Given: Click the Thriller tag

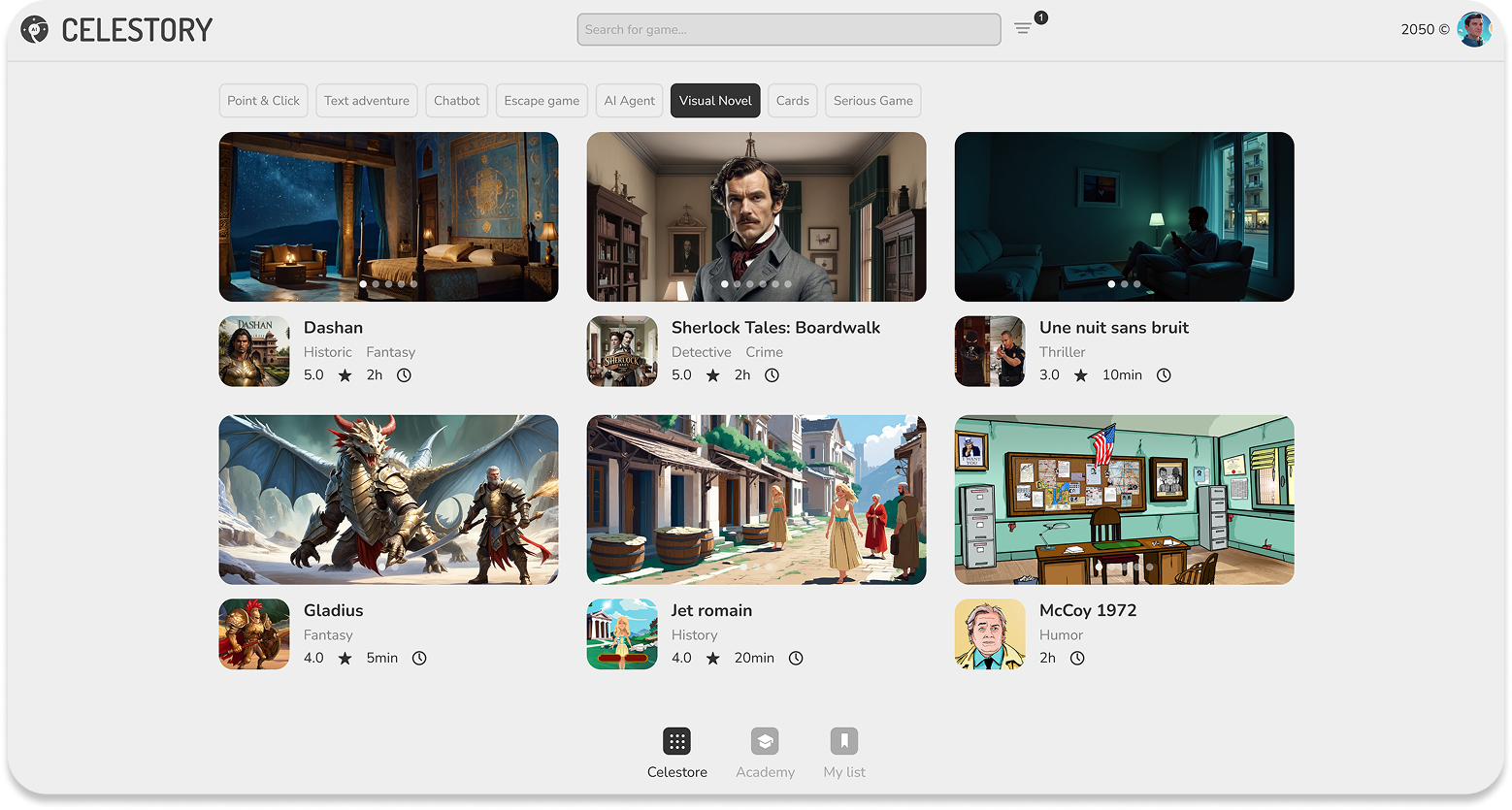Looking at the screenshot, I should pyautogui.click(x=1063, y=352).
